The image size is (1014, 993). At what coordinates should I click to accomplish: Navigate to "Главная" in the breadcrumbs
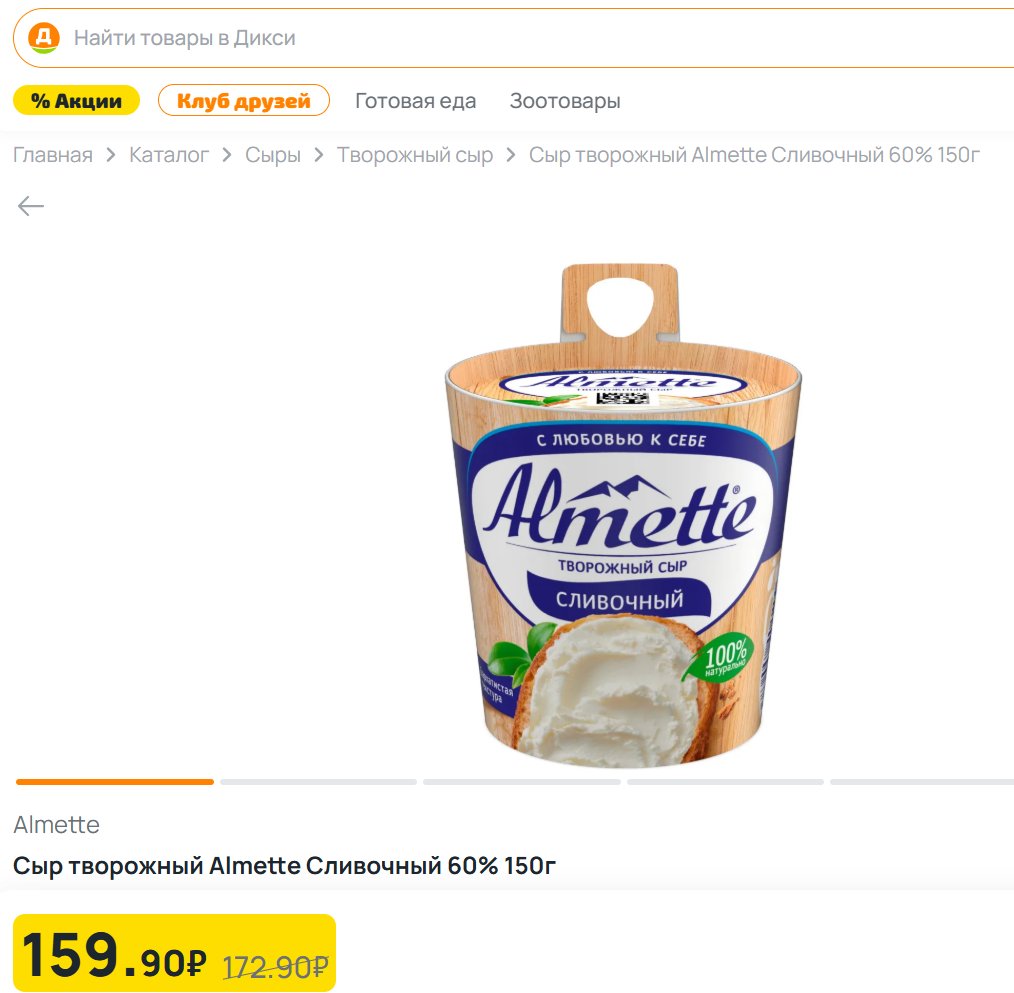point(53,155)
